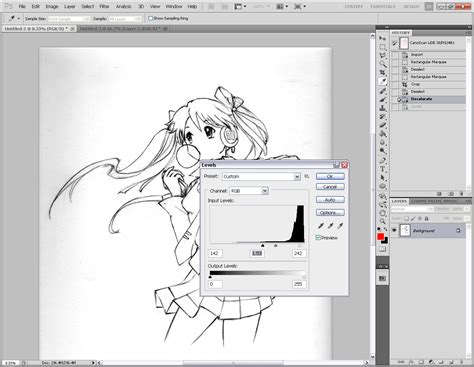The height and width of the screenshot is (367, 474).
Task: Click the output levels white slider
Action: tap(304, 277)
